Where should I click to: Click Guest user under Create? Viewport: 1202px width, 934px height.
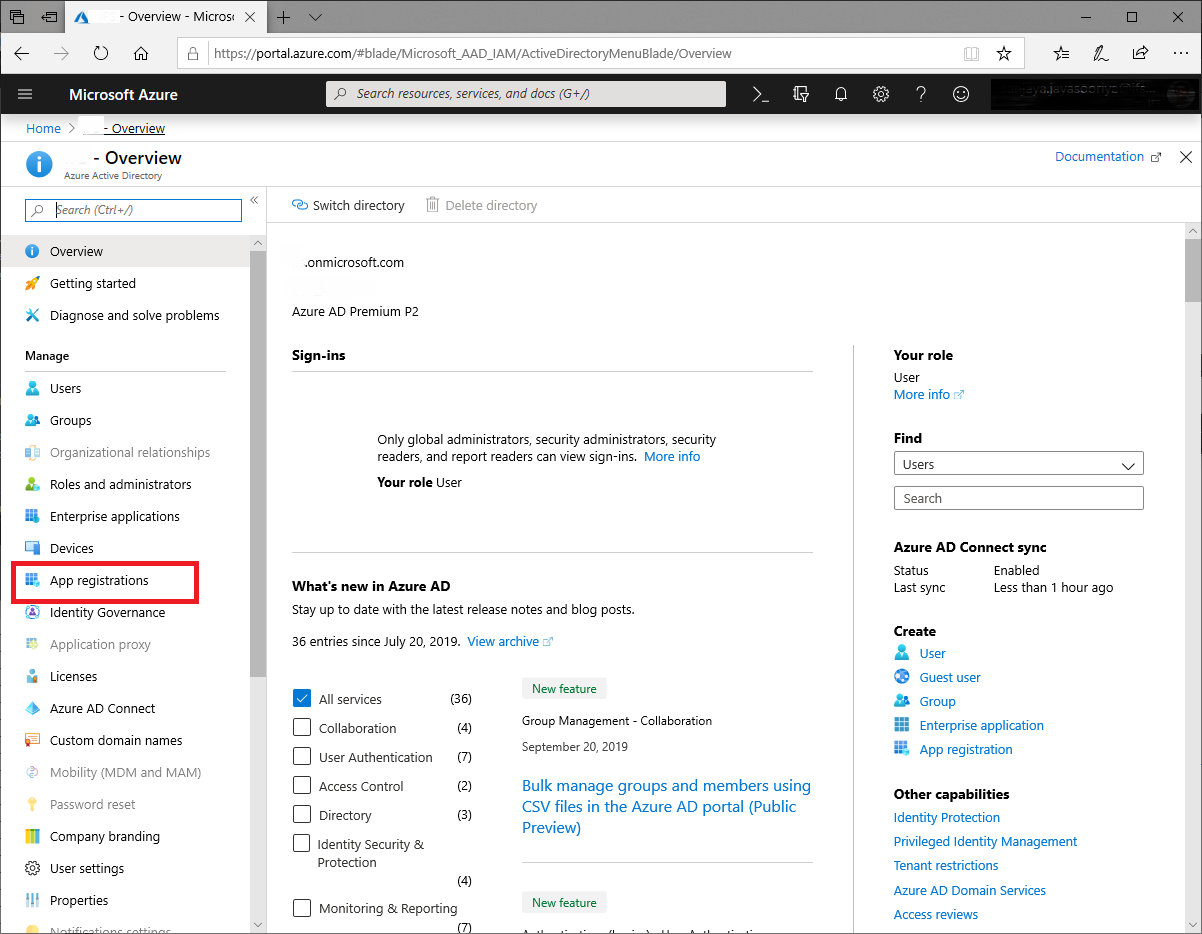(x=950, y=677)
